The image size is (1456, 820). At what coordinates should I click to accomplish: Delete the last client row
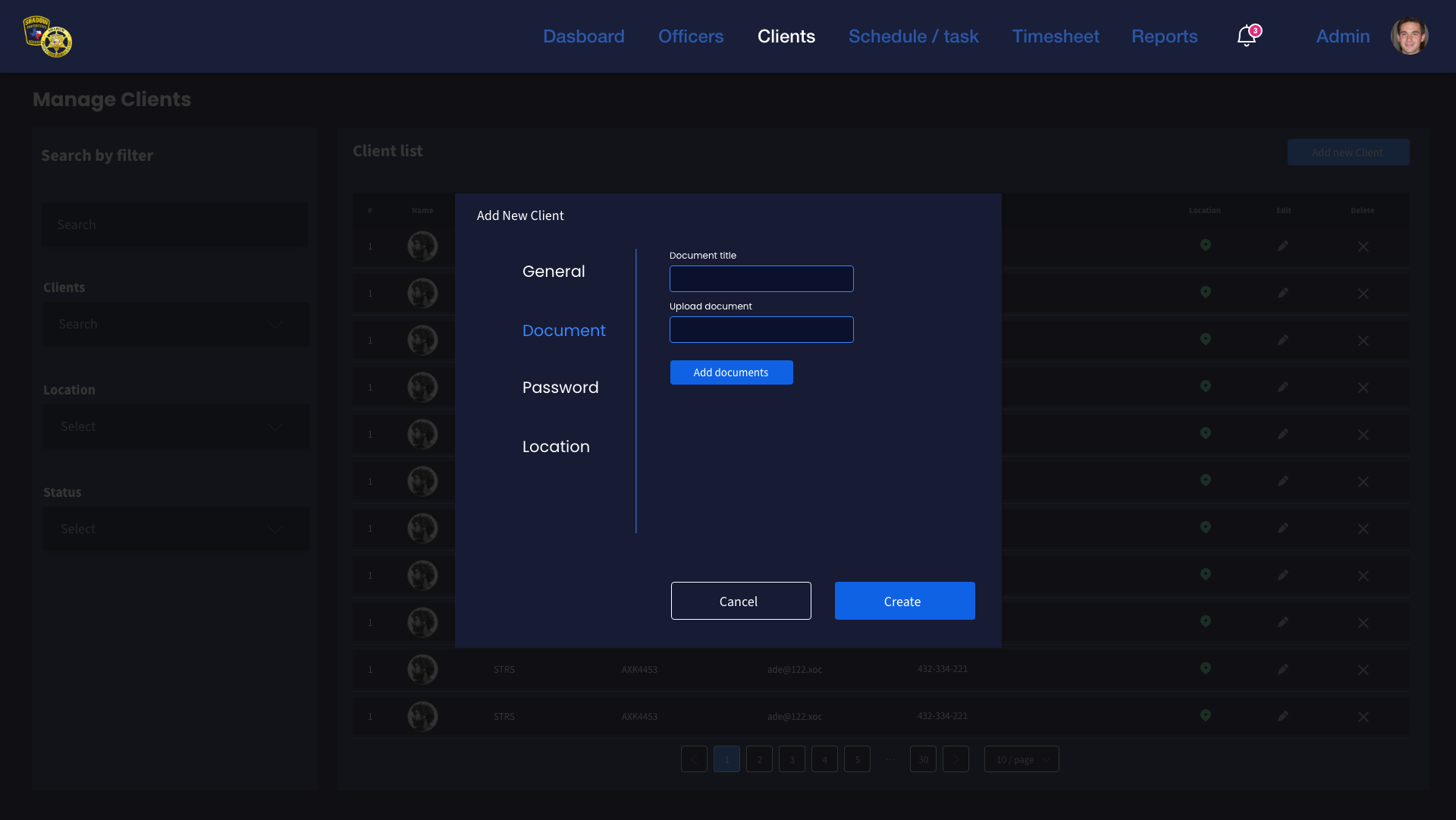[1363, 717]
